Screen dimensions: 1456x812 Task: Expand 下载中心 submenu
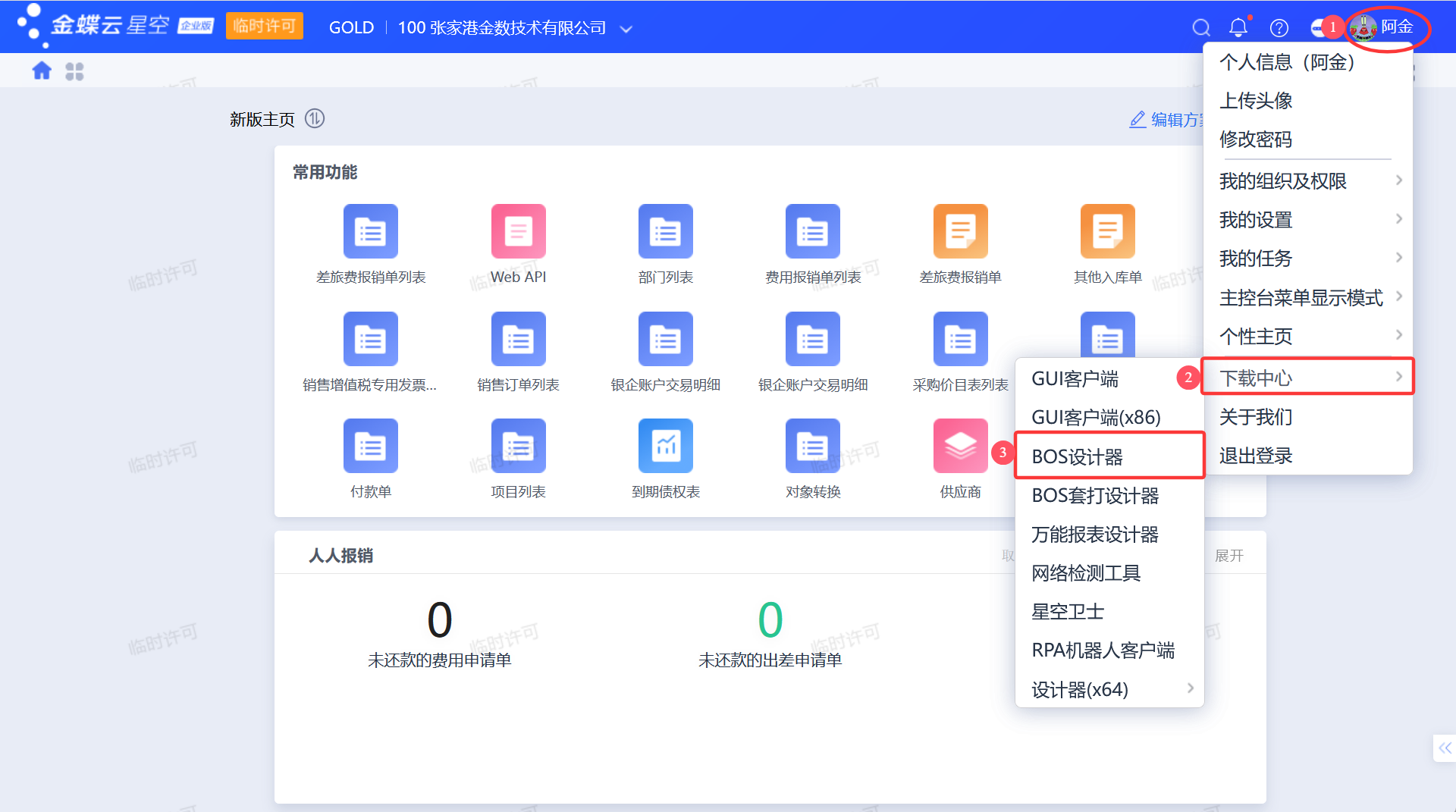point(1309,377)
